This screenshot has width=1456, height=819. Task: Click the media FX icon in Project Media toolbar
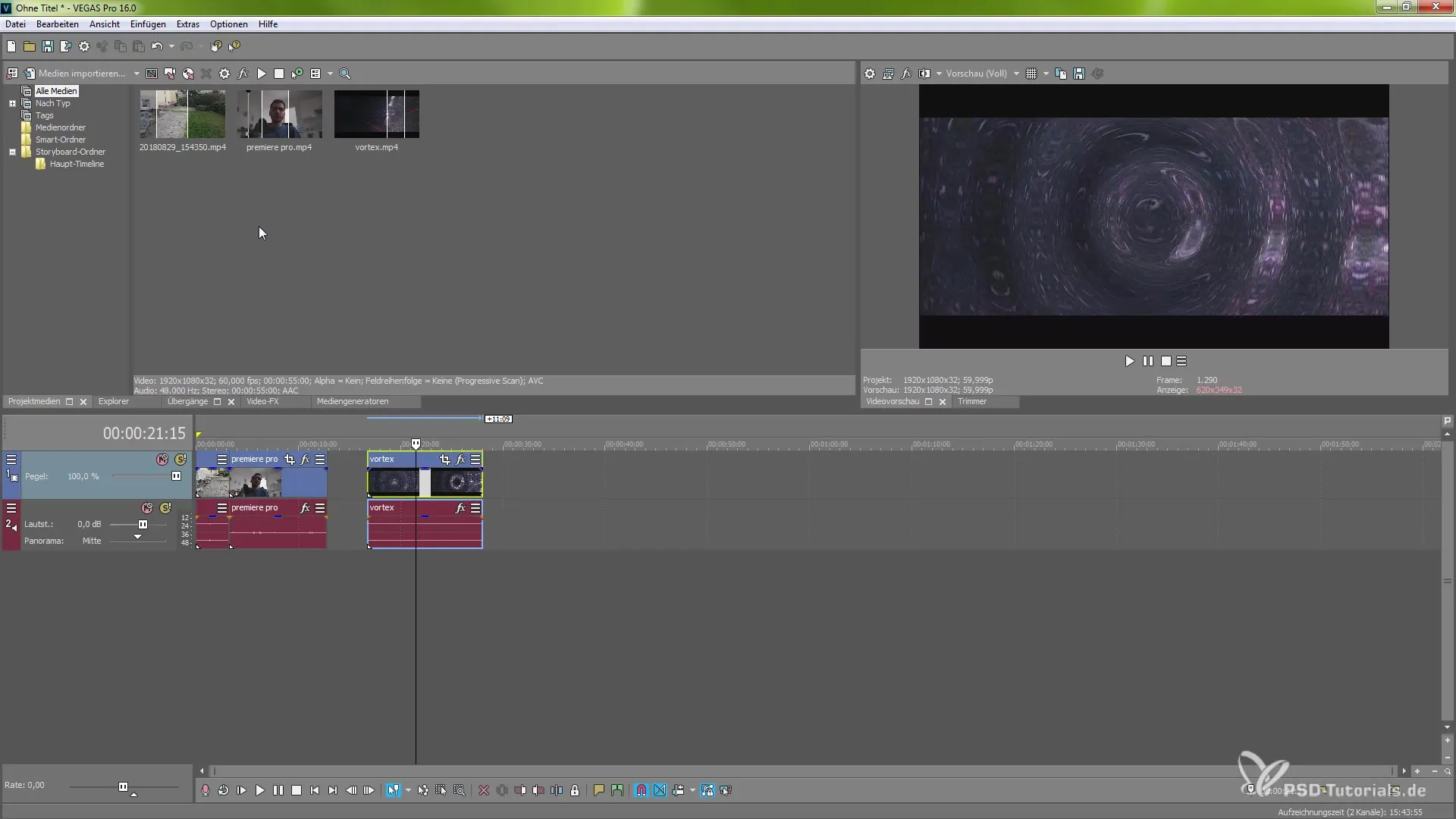point(243,74)
